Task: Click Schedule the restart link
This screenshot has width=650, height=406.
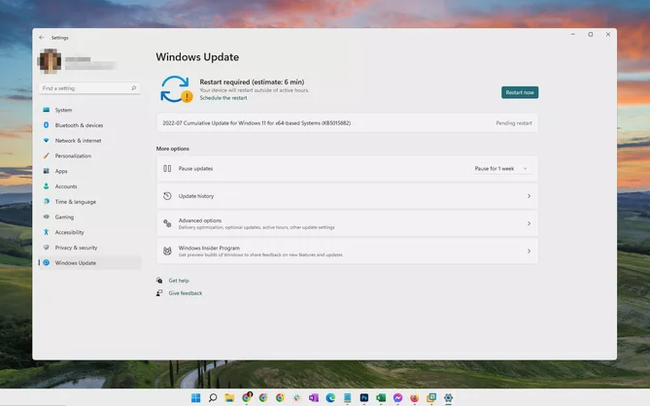Action: 224,98
